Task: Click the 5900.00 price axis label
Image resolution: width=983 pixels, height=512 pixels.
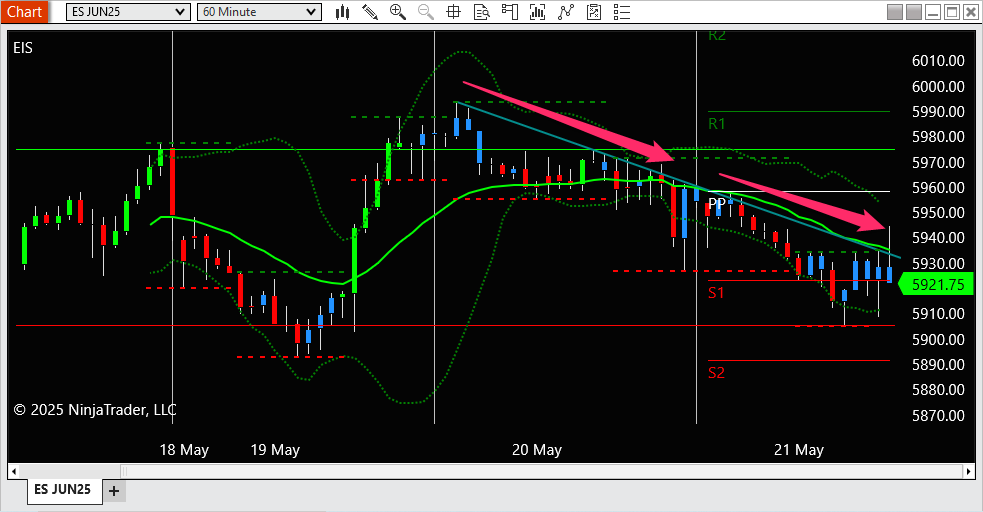Action: [x=938, y=339]
